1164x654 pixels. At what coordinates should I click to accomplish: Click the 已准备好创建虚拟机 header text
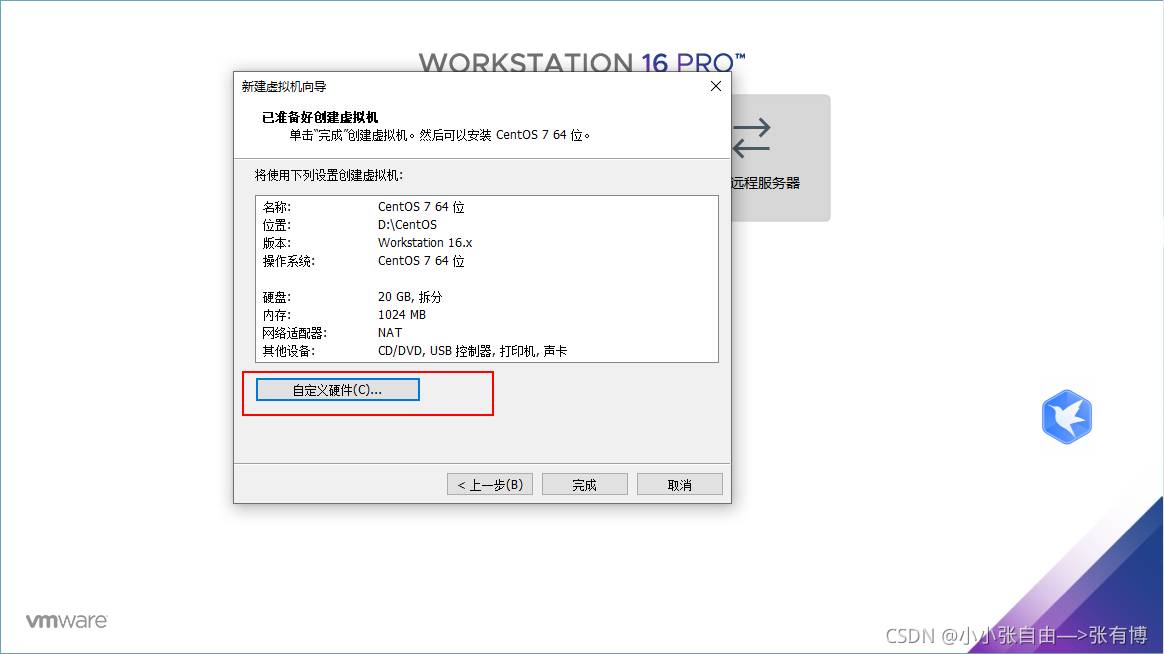(320, 117)
